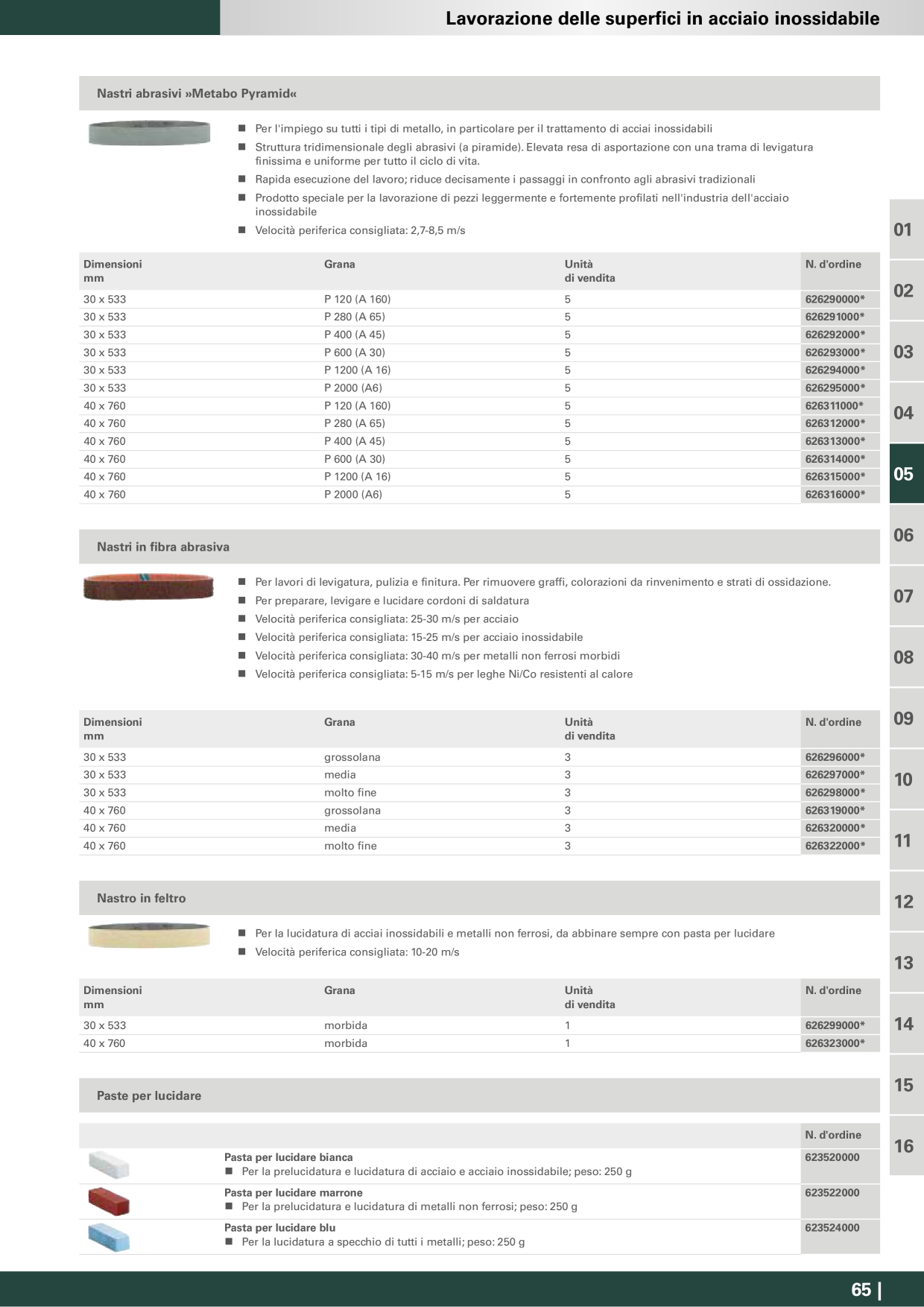Select order number 626295000*

coord(835,388)
